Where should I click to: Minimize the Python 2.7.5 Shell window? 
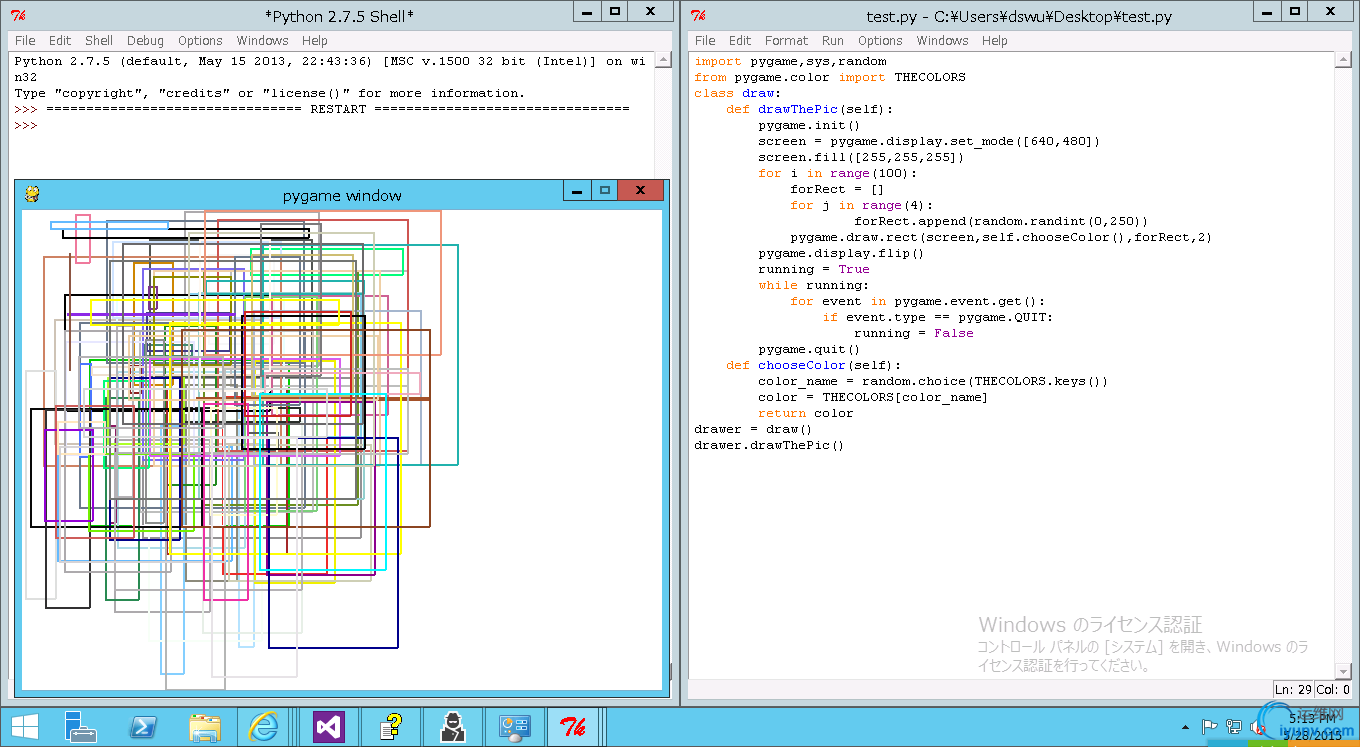[588, 12]
